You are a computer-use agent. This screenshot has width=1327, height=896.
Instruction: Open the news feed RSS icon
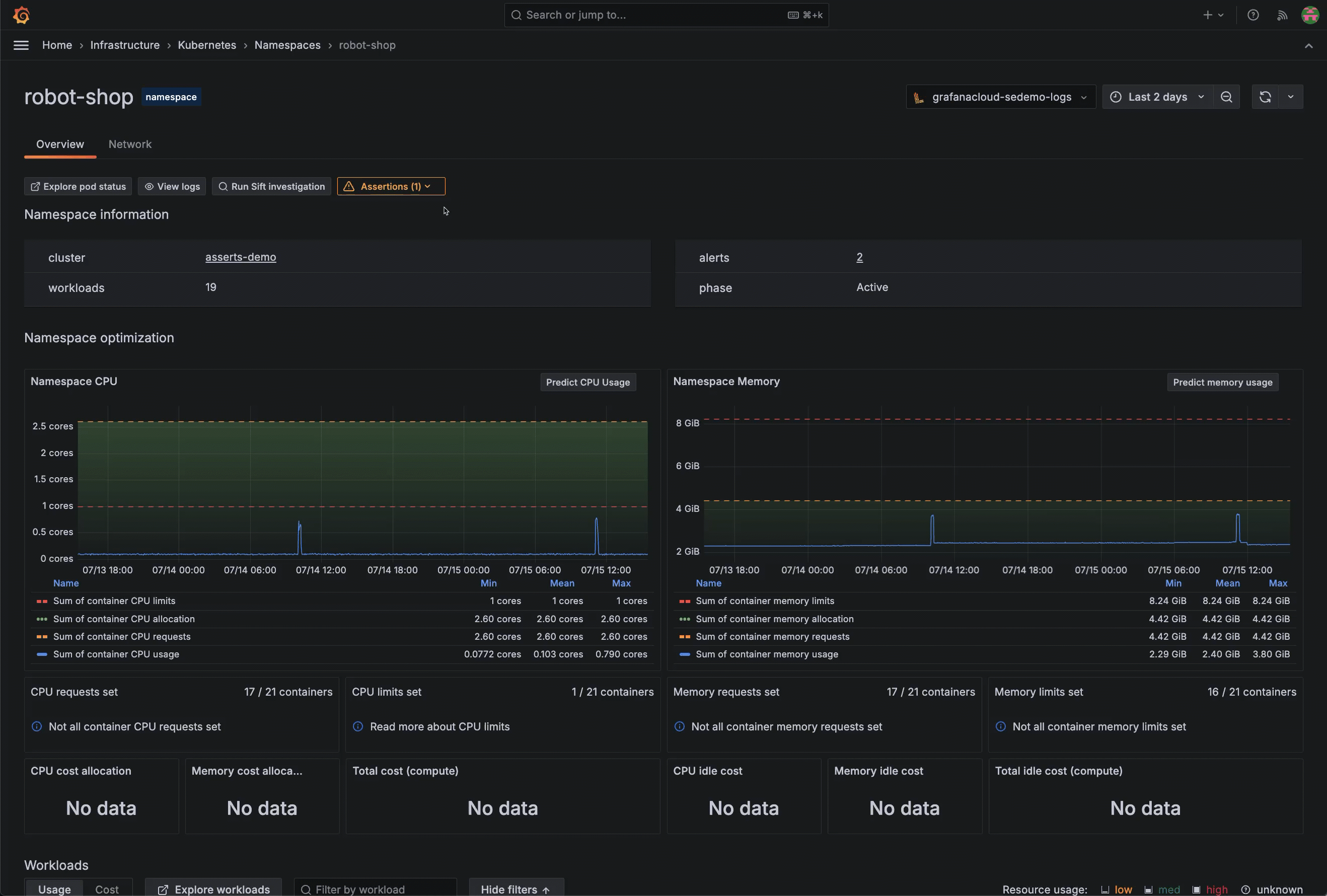point(1282,15)
